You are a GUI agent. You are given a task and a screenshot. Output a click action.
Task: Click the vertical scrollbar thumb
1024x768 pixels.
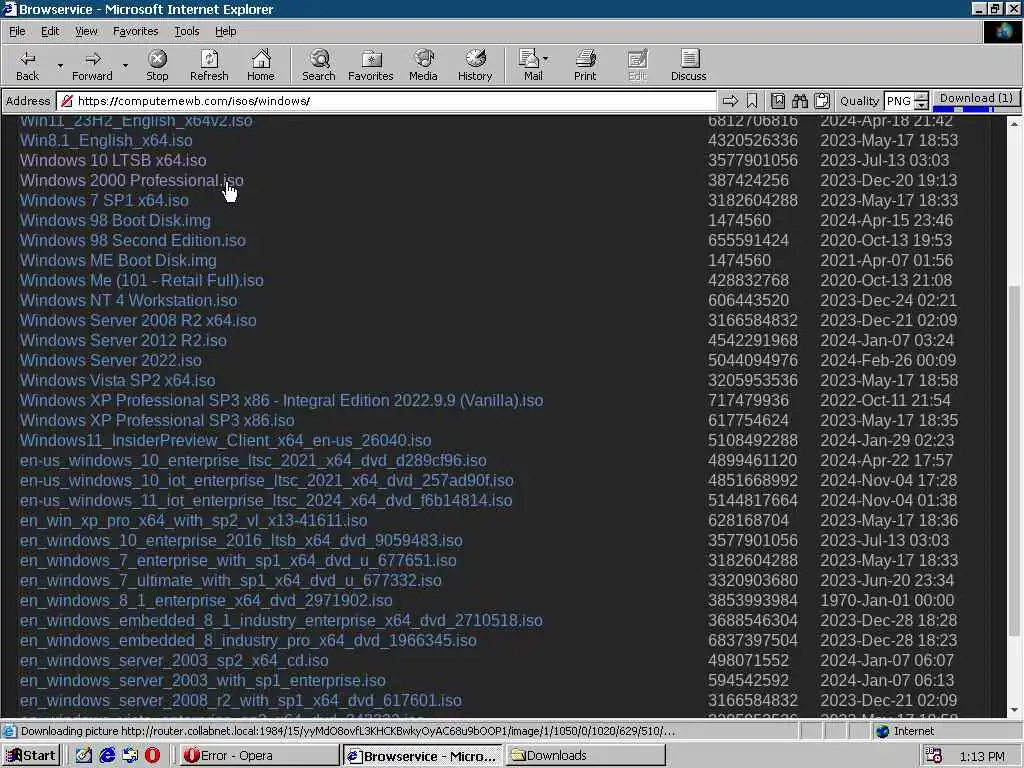pos(1014,461)
